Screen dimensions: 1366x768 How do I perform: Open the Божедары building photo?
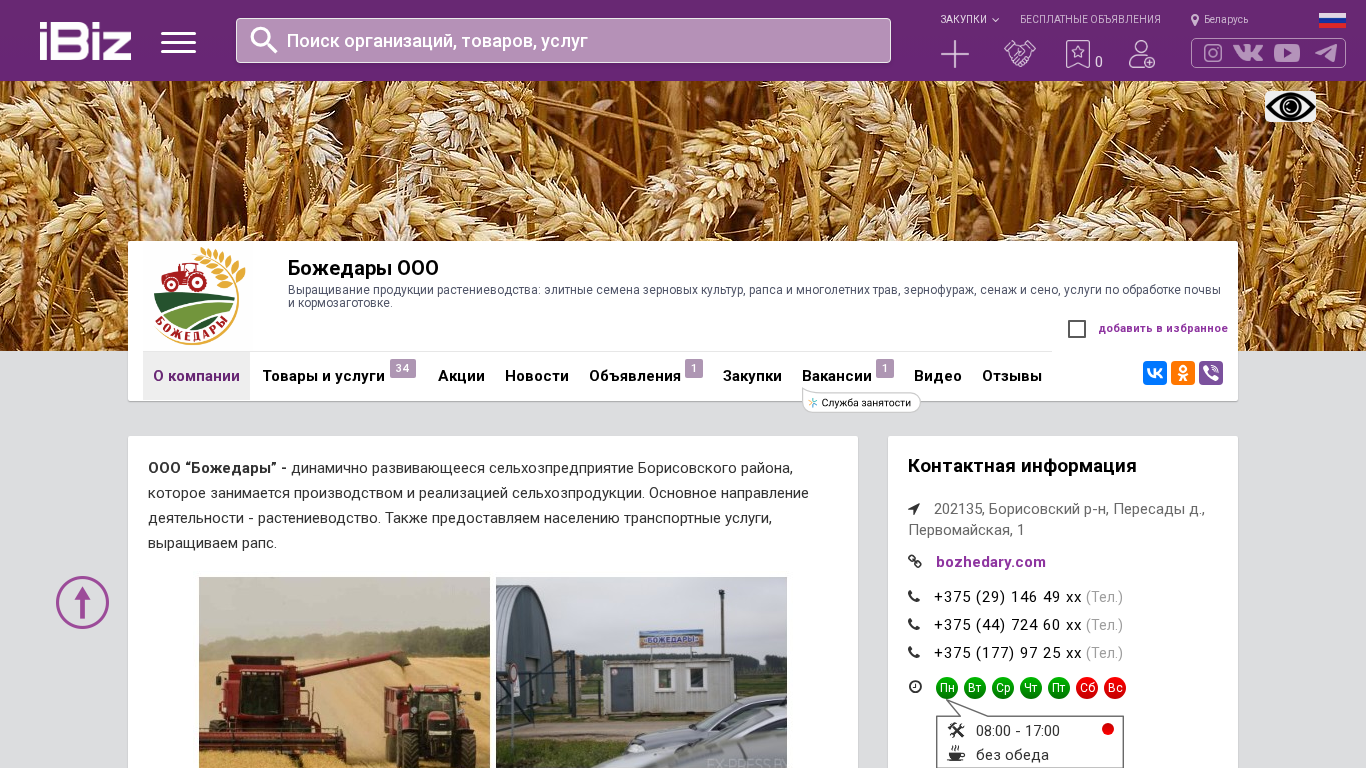[641, 672]
